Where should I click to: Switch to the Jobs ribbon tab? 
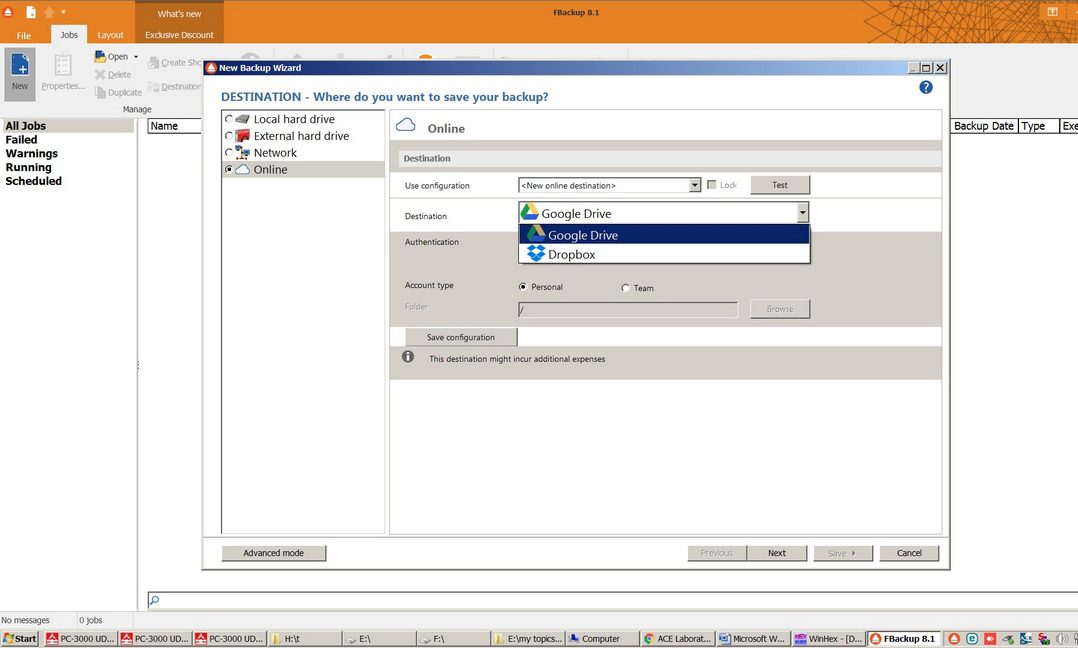coord(69,34)
